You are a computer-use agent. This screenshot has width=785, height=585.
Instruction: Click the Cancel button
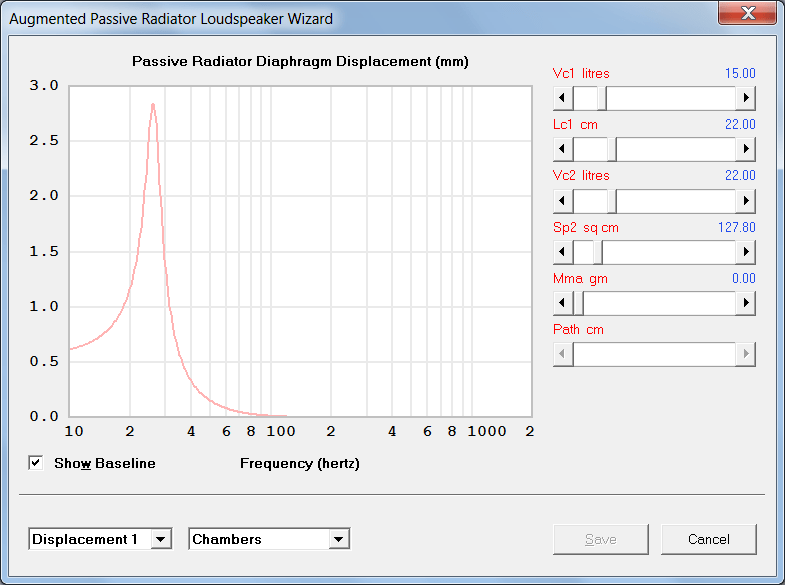[708, 539]
